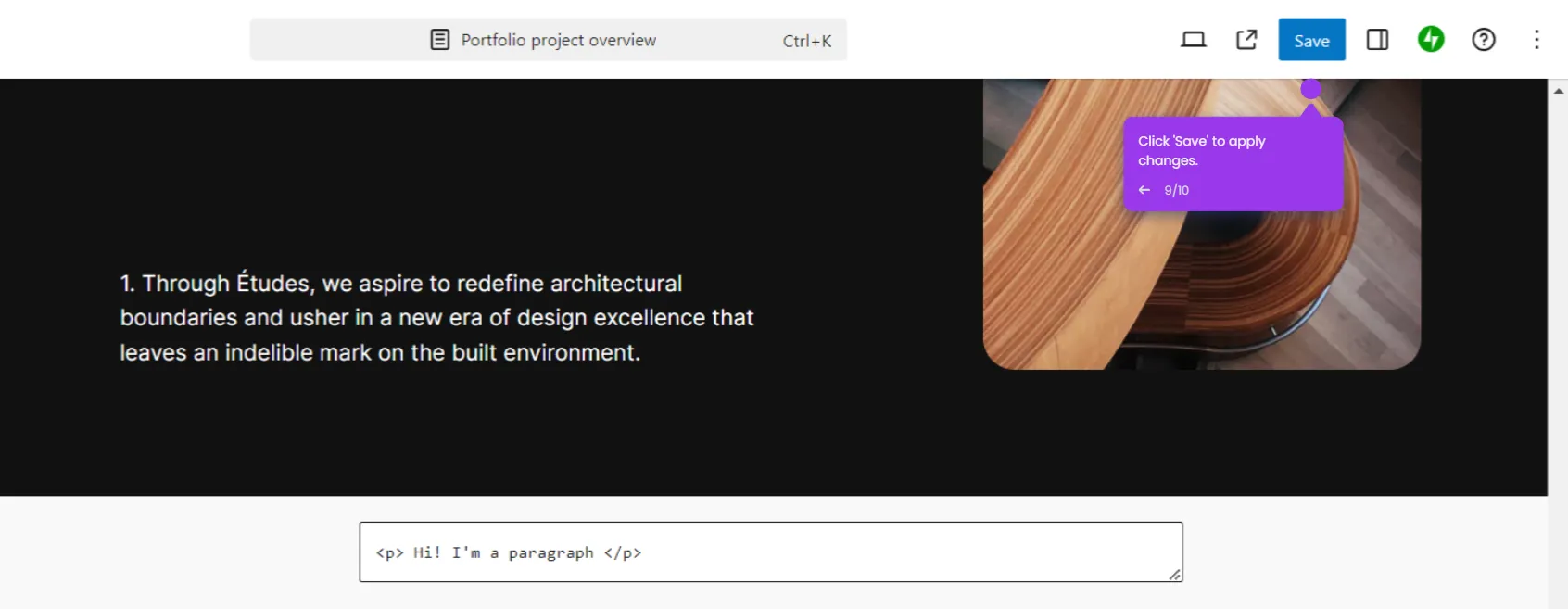Click the purple tour marker dot
This screenshot has height=609, width=1568.
[x=1310, y=89]
